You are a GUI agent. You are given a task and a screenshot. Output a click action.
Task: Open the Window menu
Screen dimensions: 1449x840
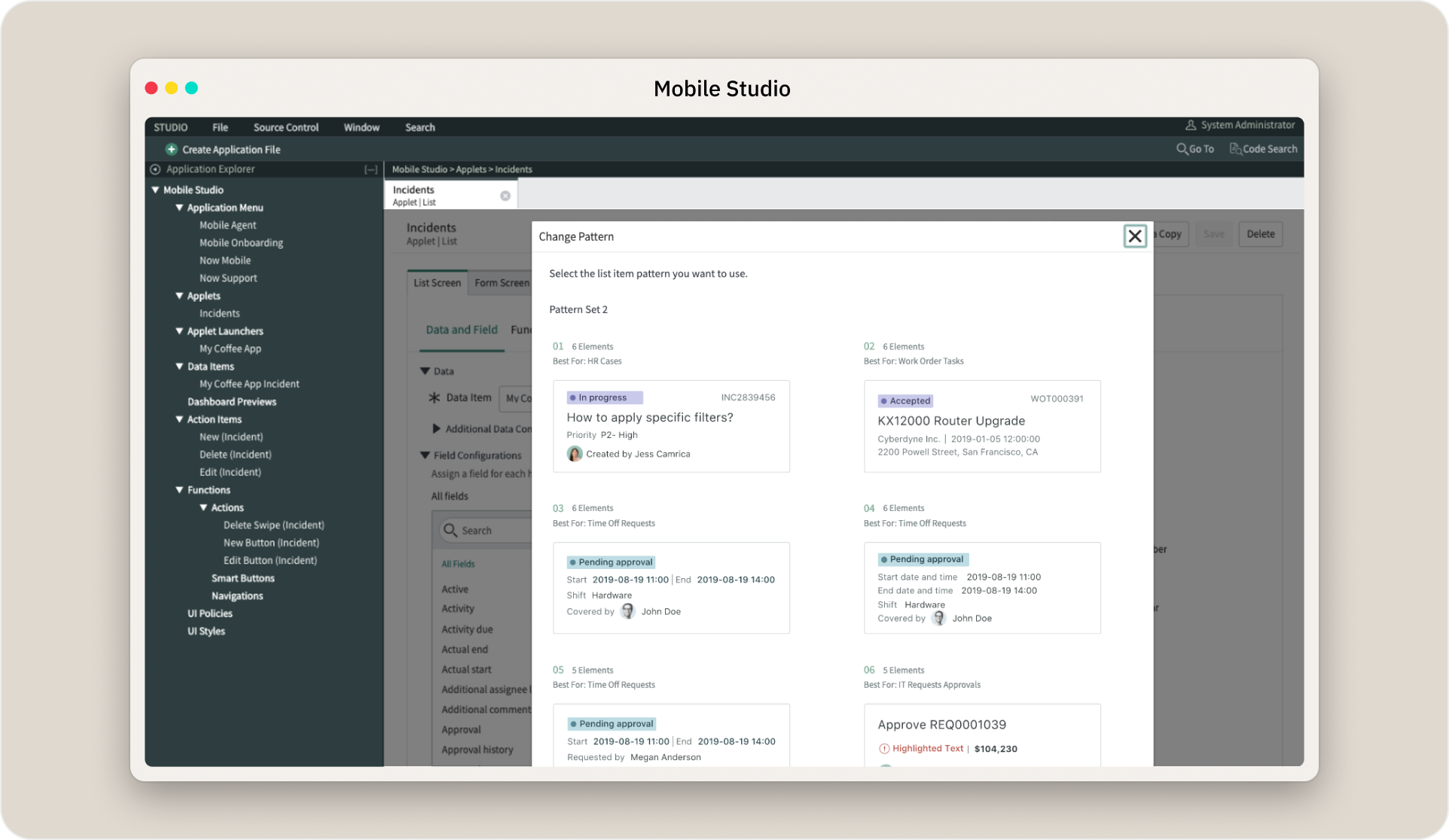coord(361,127)
